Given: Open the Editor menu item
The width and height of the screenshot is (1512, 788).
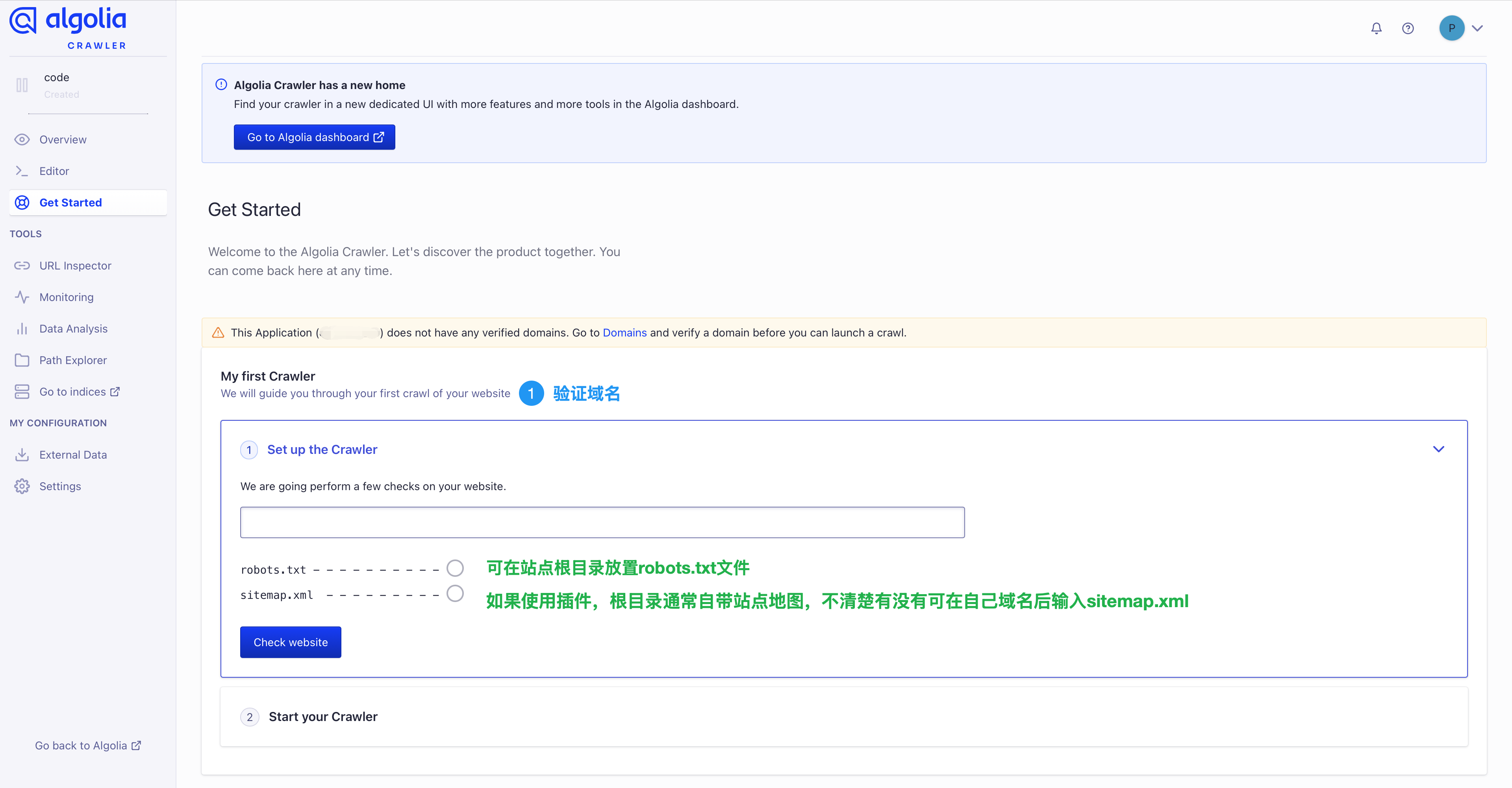Looking at the screenshot, I should tap(54, 171).
